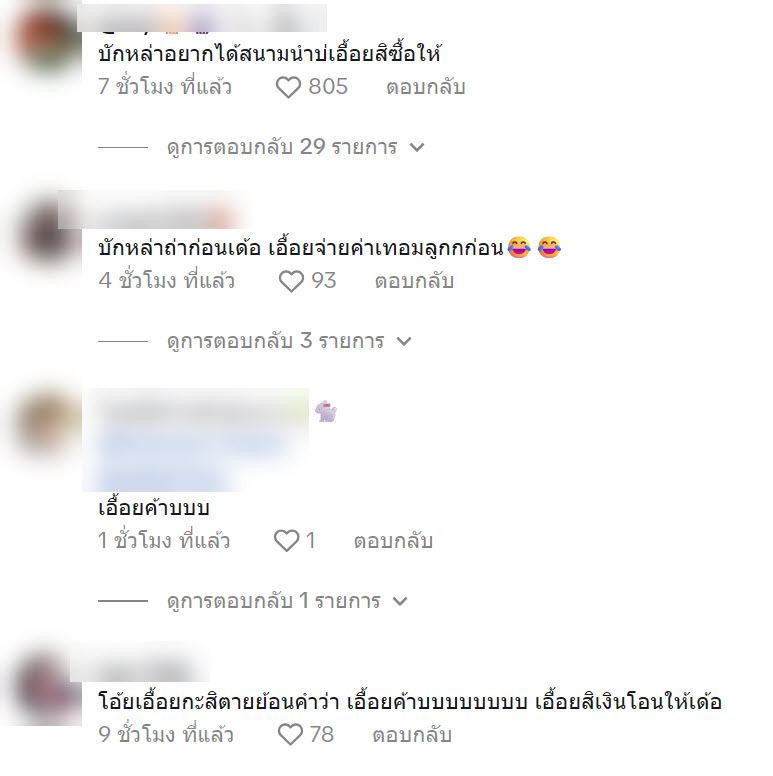The height and width of the screenshot is (776, 773).
Task: Like the comment with 93 likes
Action: pos(291,281)
